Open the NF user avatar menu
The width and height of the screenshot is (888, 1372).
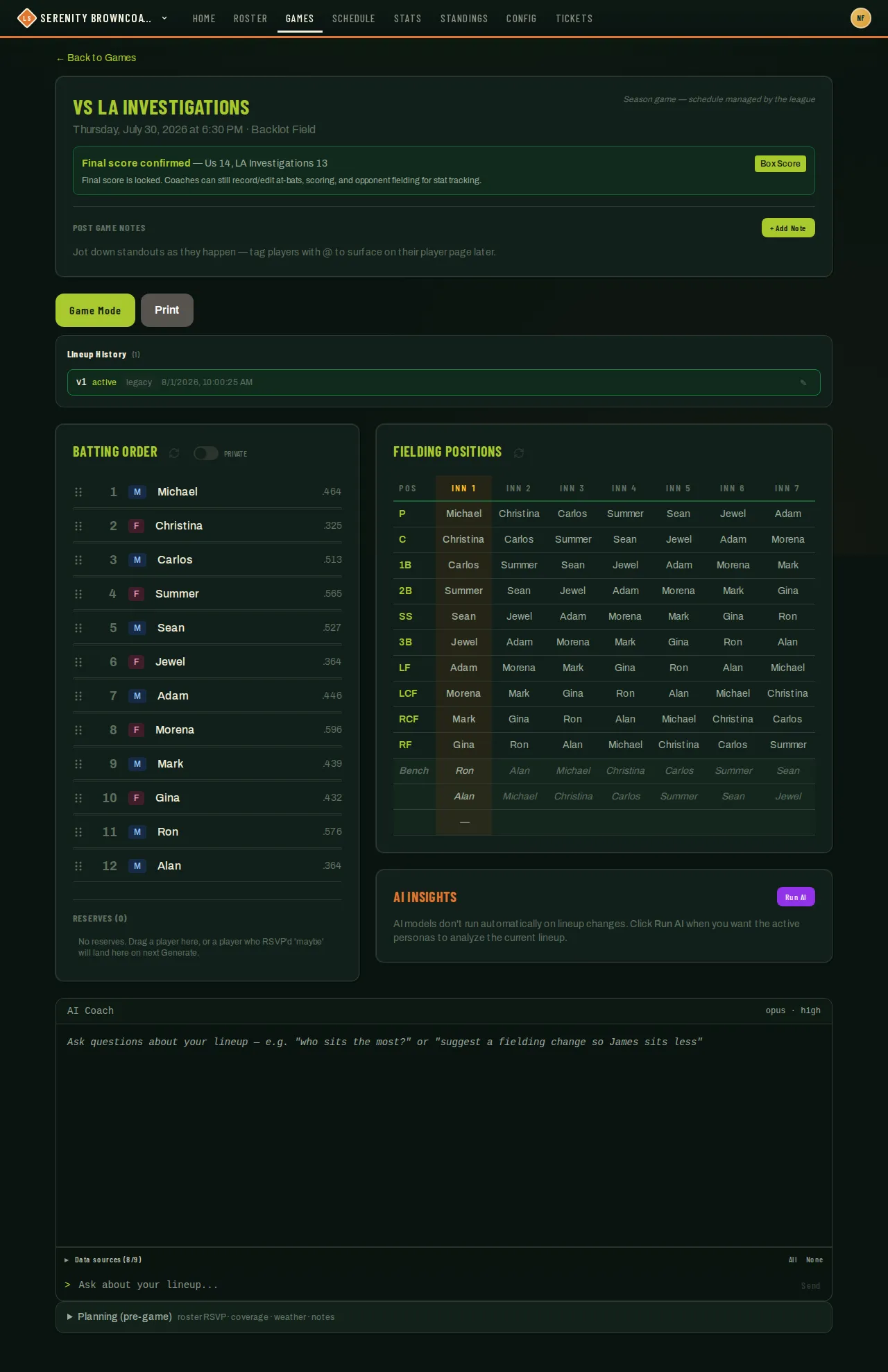(x=861, y=18)
